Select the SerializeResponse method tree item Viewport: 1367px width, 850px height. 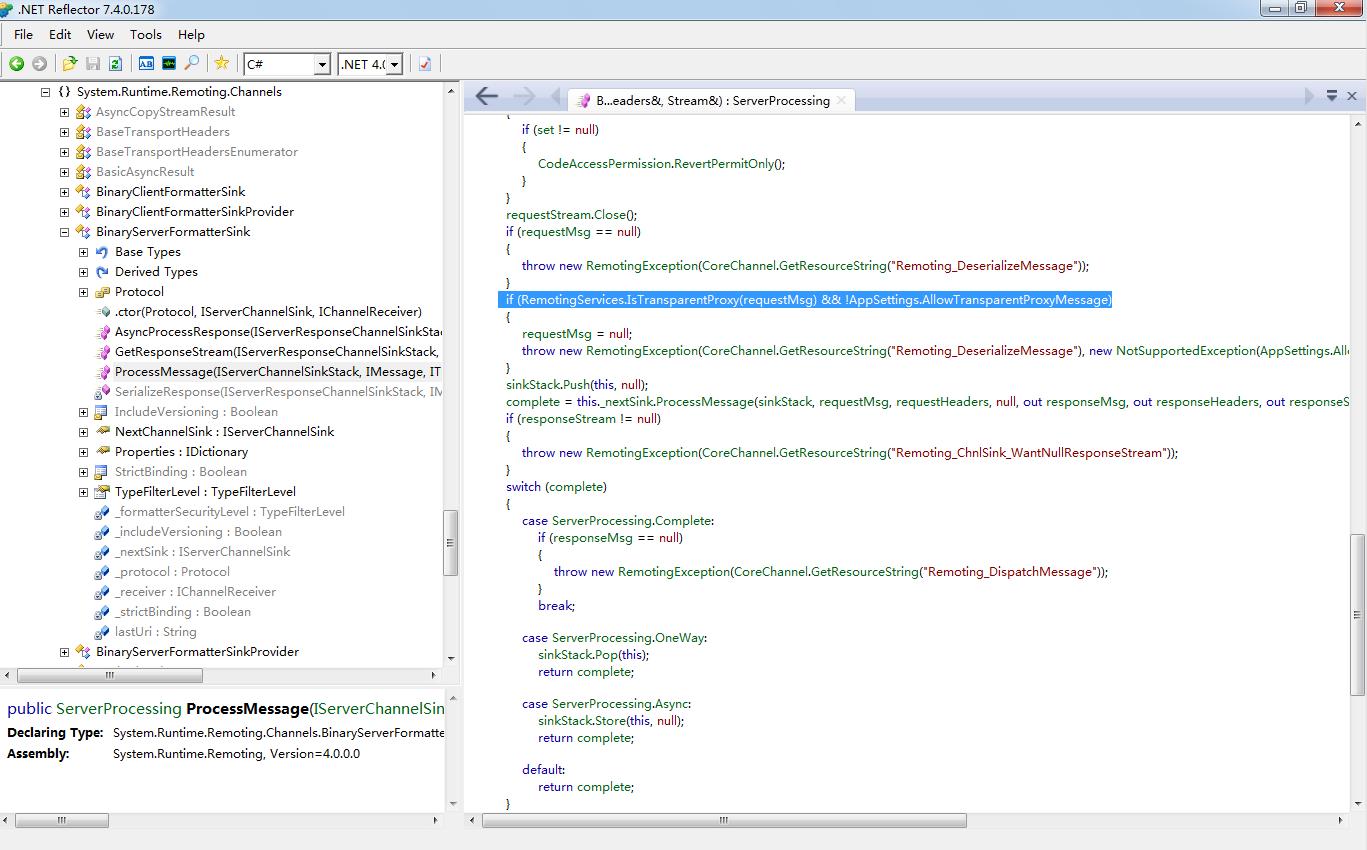pos(278,392)
